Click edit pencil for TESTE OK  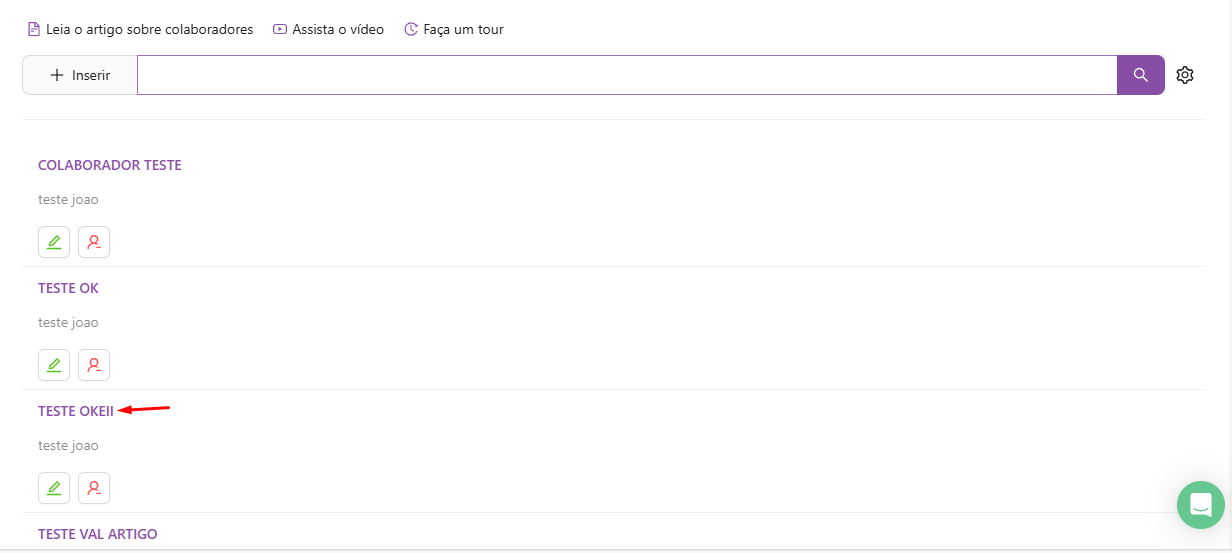(x=54, y=365)
